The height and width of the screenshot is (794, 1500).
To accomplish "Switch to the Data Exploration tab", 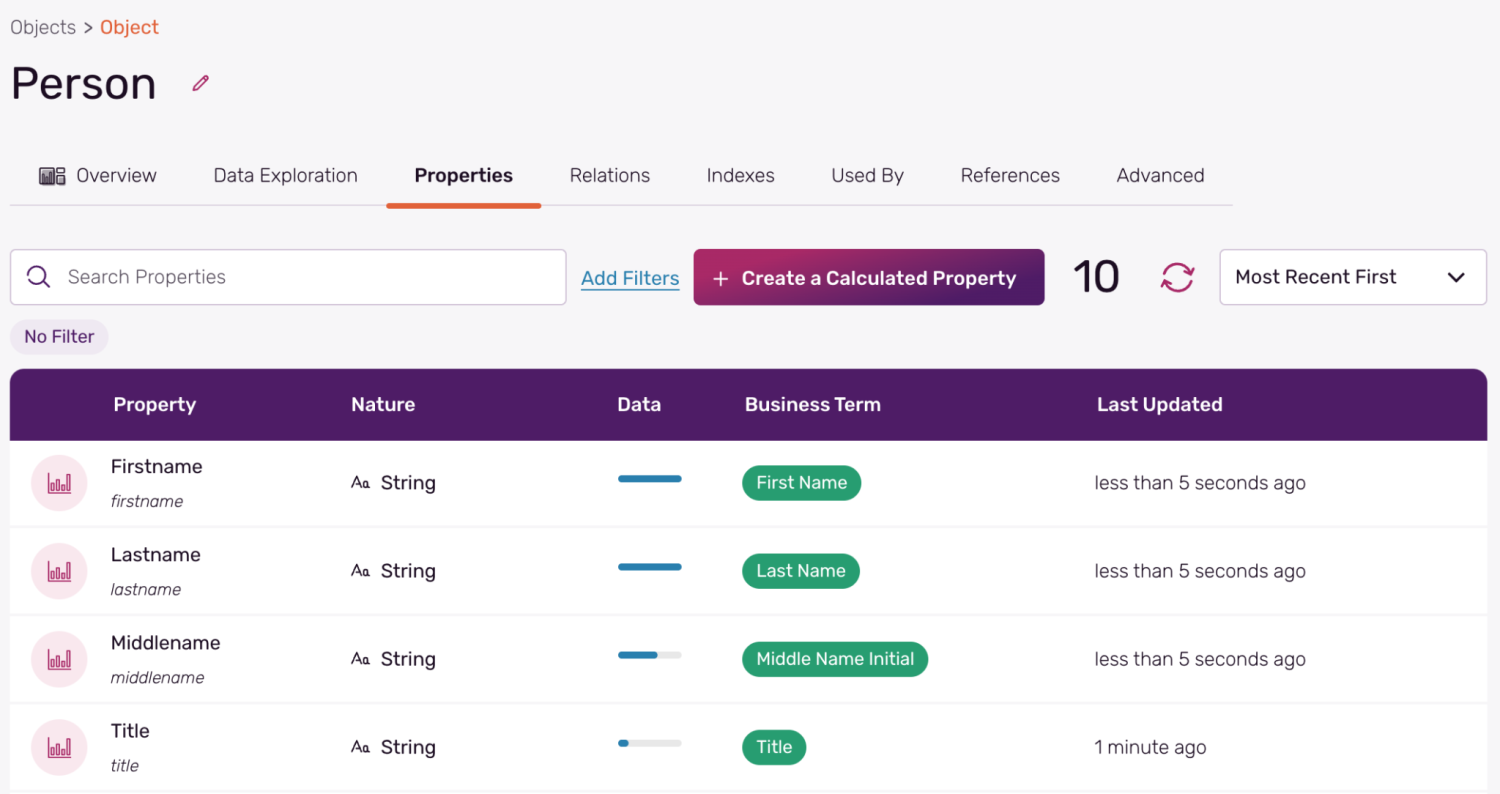I will 285,176.
